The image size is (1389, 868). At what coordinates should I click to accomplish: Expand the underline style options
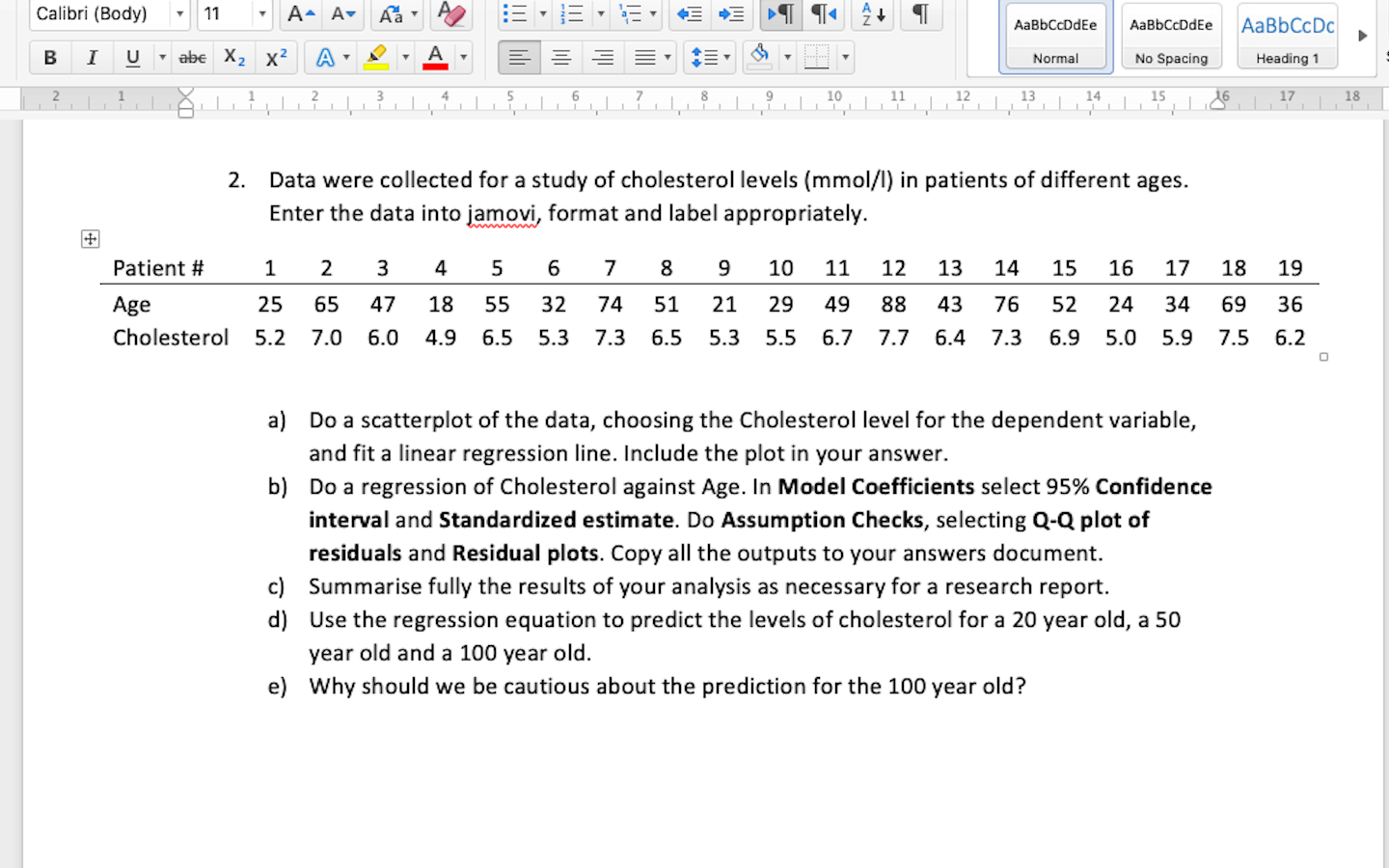tap(162, 58)
